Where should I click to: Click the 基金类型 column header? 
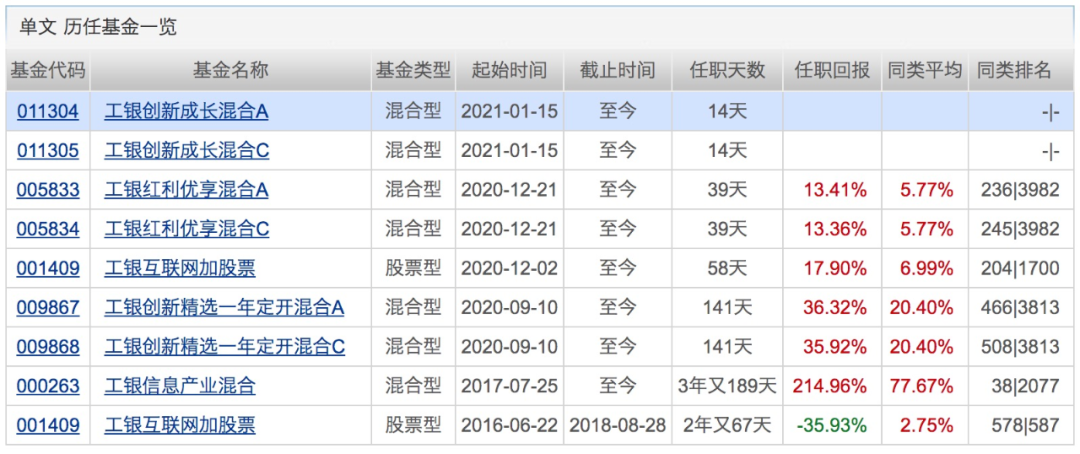(413, 70)
